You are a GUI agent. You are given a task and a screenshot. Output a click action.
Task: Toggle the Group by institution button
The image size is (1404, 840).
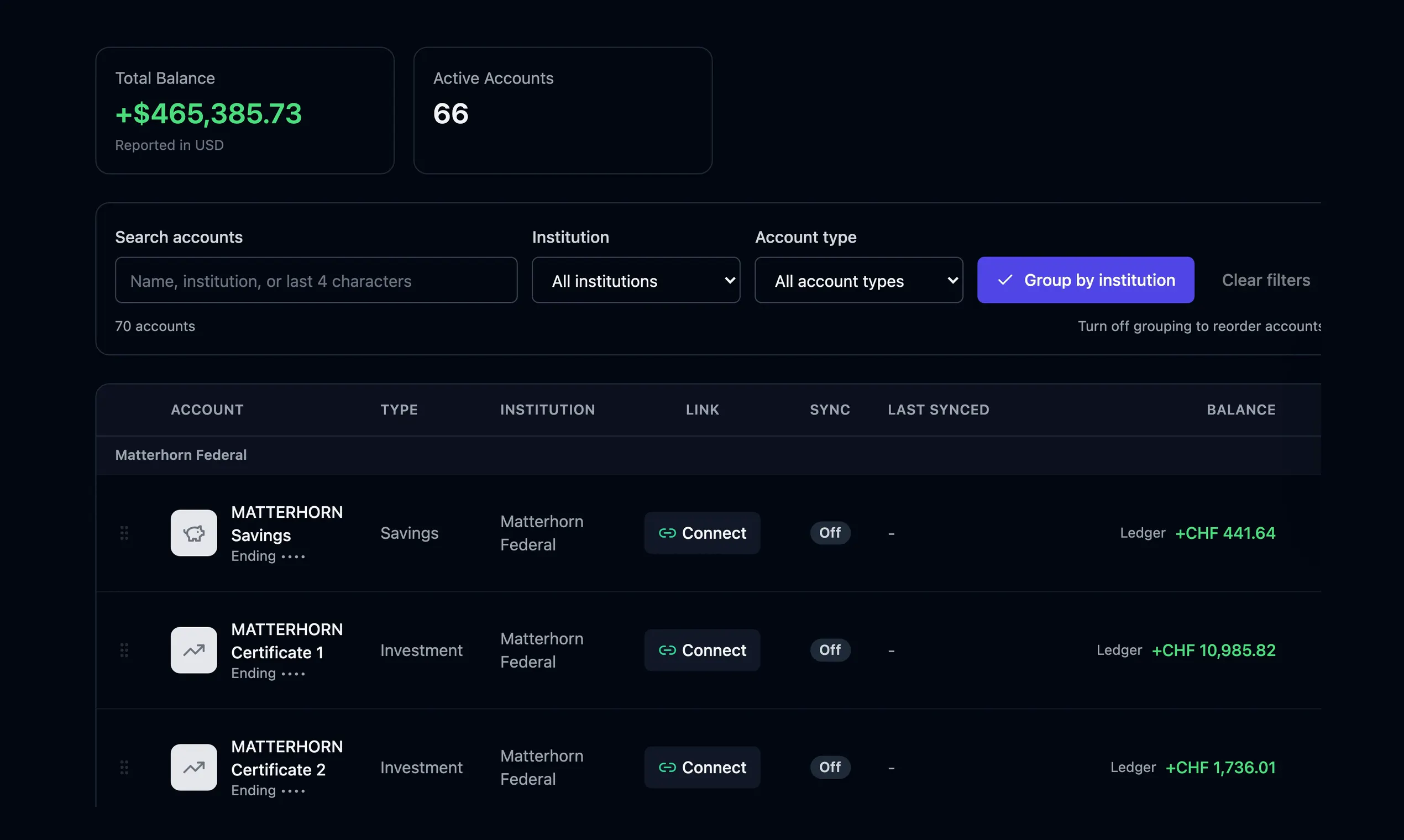tap(1085, 280)
